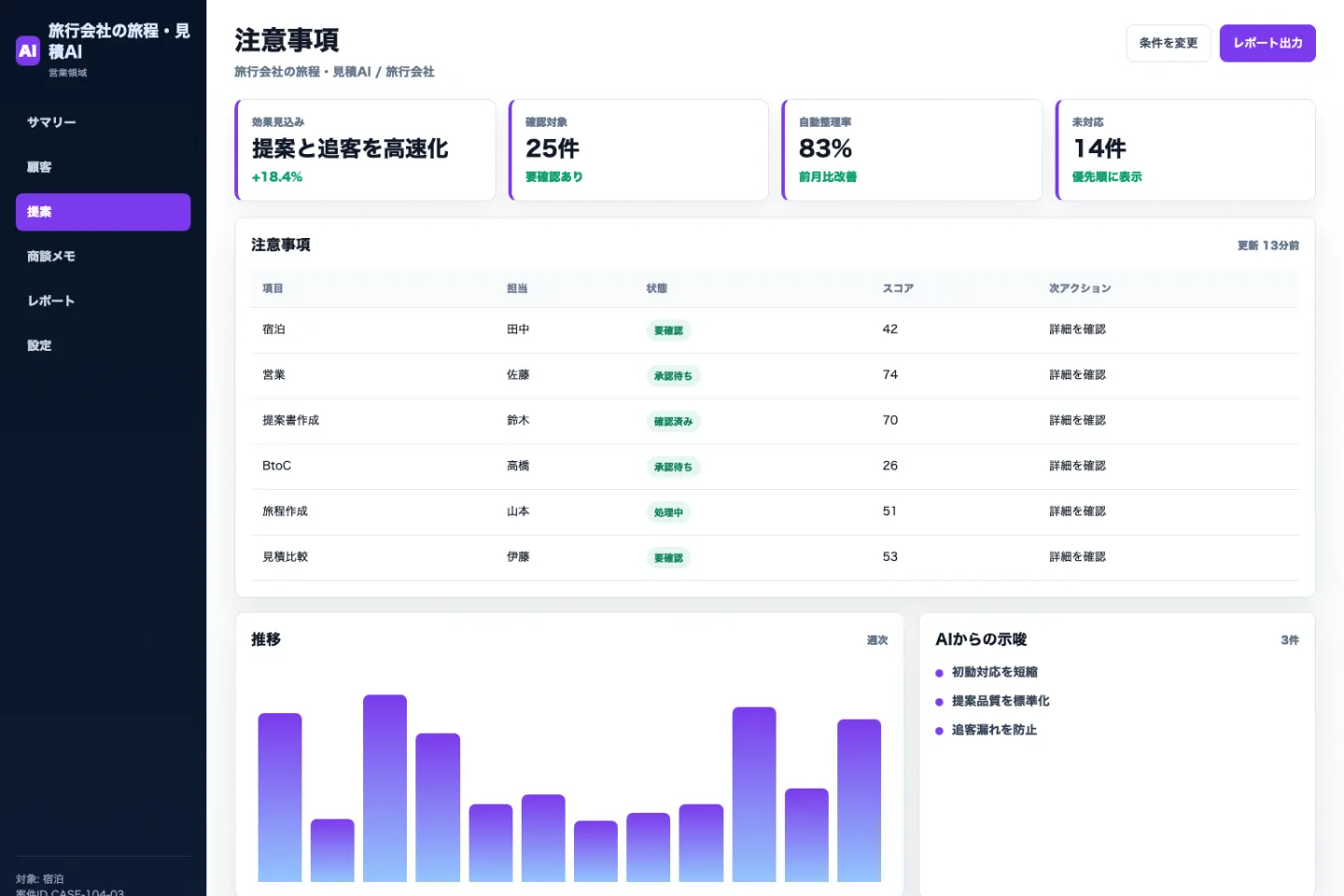Open 設定 from the sidebar
This screenshot has height=896, width=1344.
103,345
